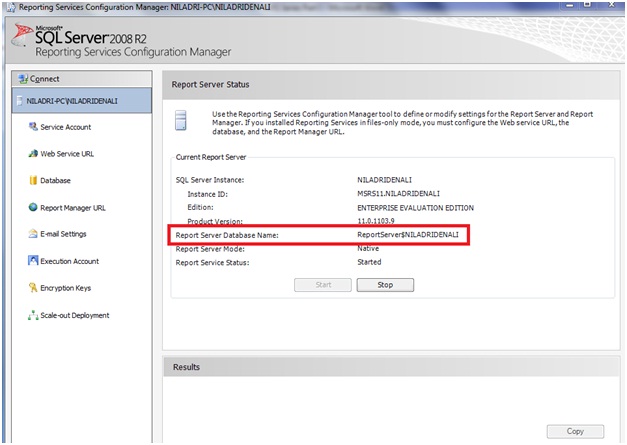
Task: Select the Started service status value
Action: pyautogui.click(x=369, y=262)
